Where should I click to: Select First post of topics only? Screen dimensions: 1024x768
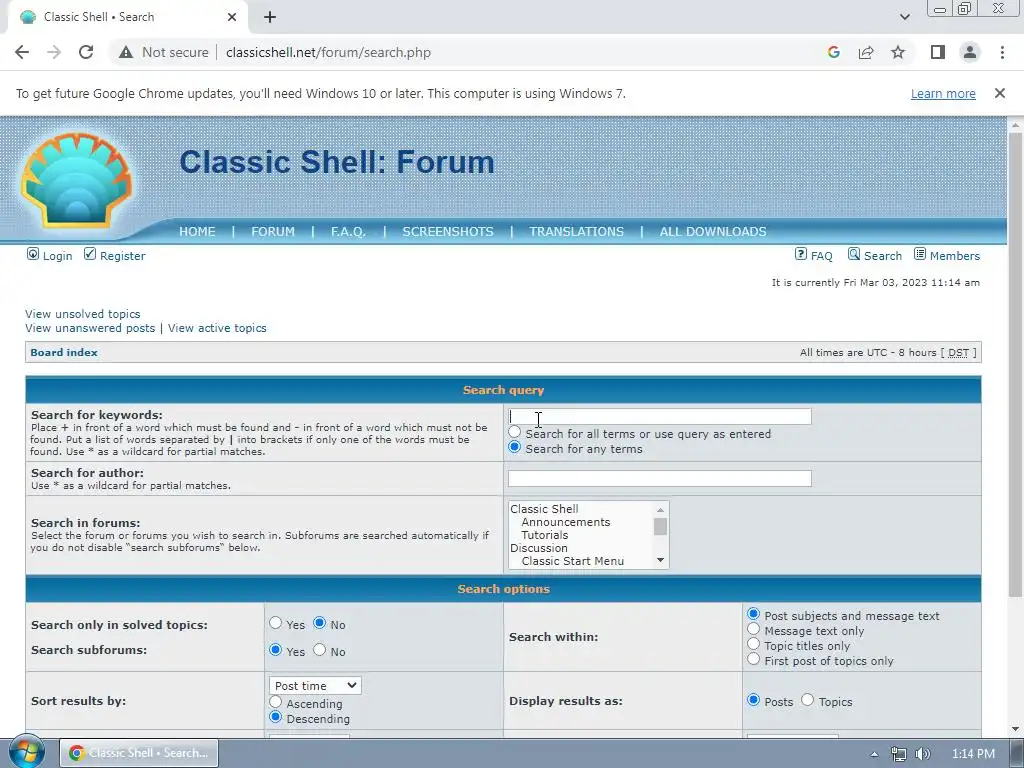[x=754, y=659]
